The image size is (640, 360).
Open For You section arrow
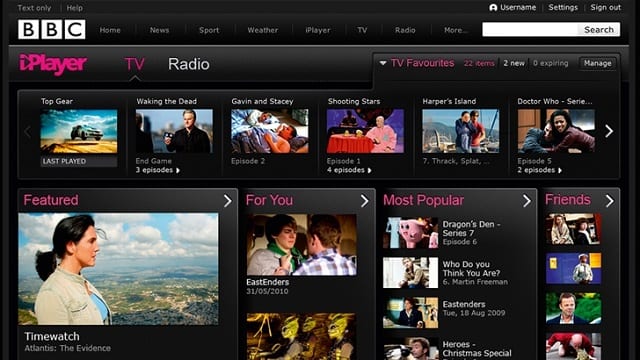(364, 200)
